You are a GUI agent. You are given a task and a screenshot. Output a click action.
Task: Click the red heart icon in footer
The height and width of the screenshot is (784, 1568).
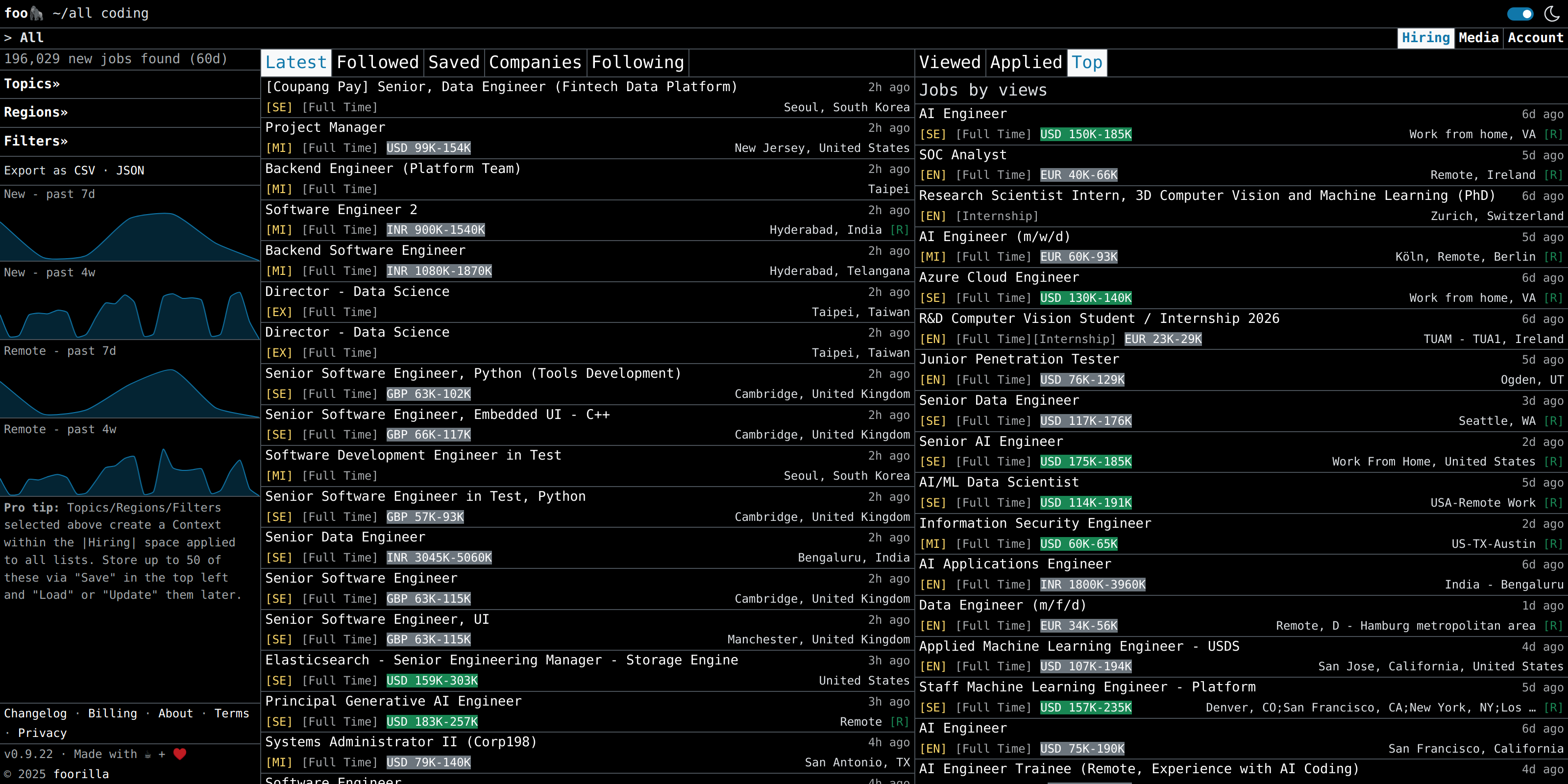coord(179,754)
